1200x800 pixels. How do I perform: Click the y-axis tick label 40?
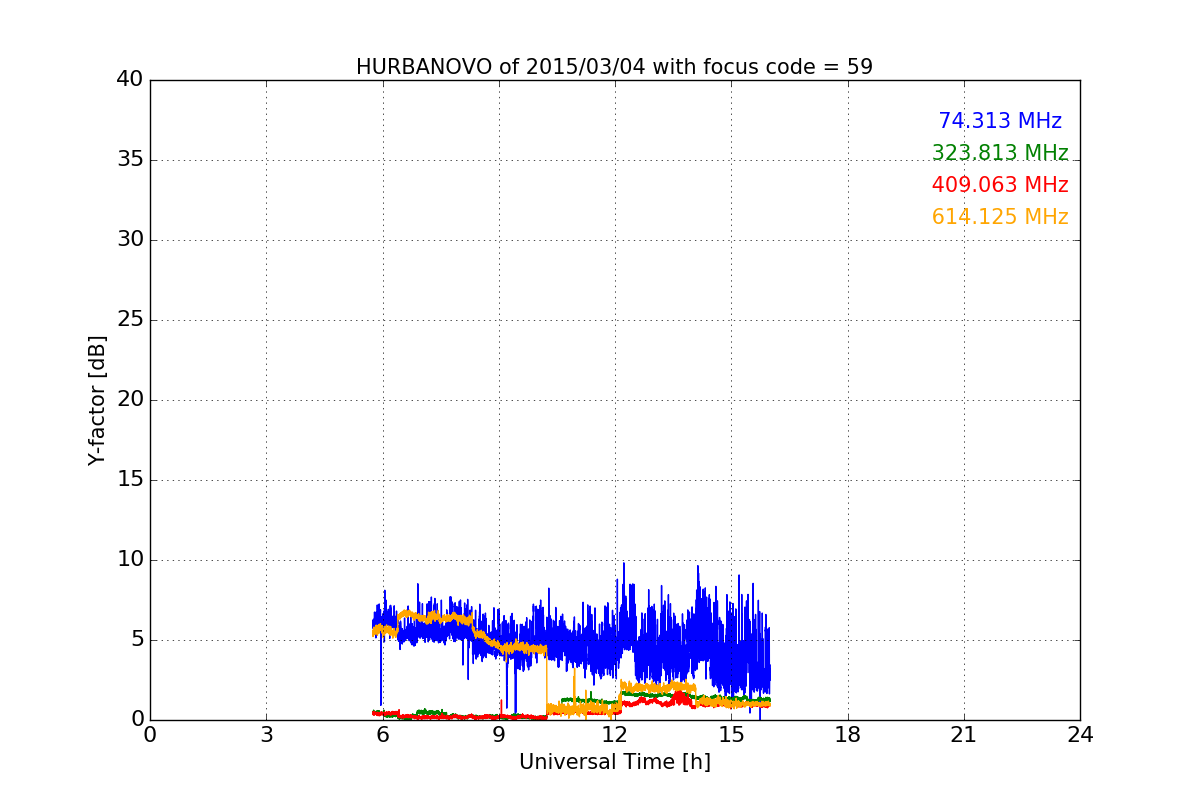click(x=130, y=80)
